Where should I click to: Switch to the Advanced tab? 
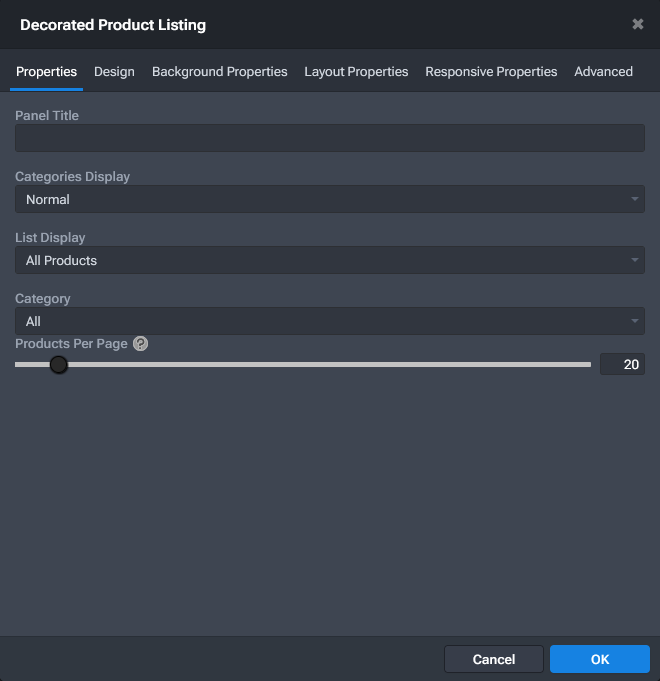pyautogui.click(x=603, y=72)
